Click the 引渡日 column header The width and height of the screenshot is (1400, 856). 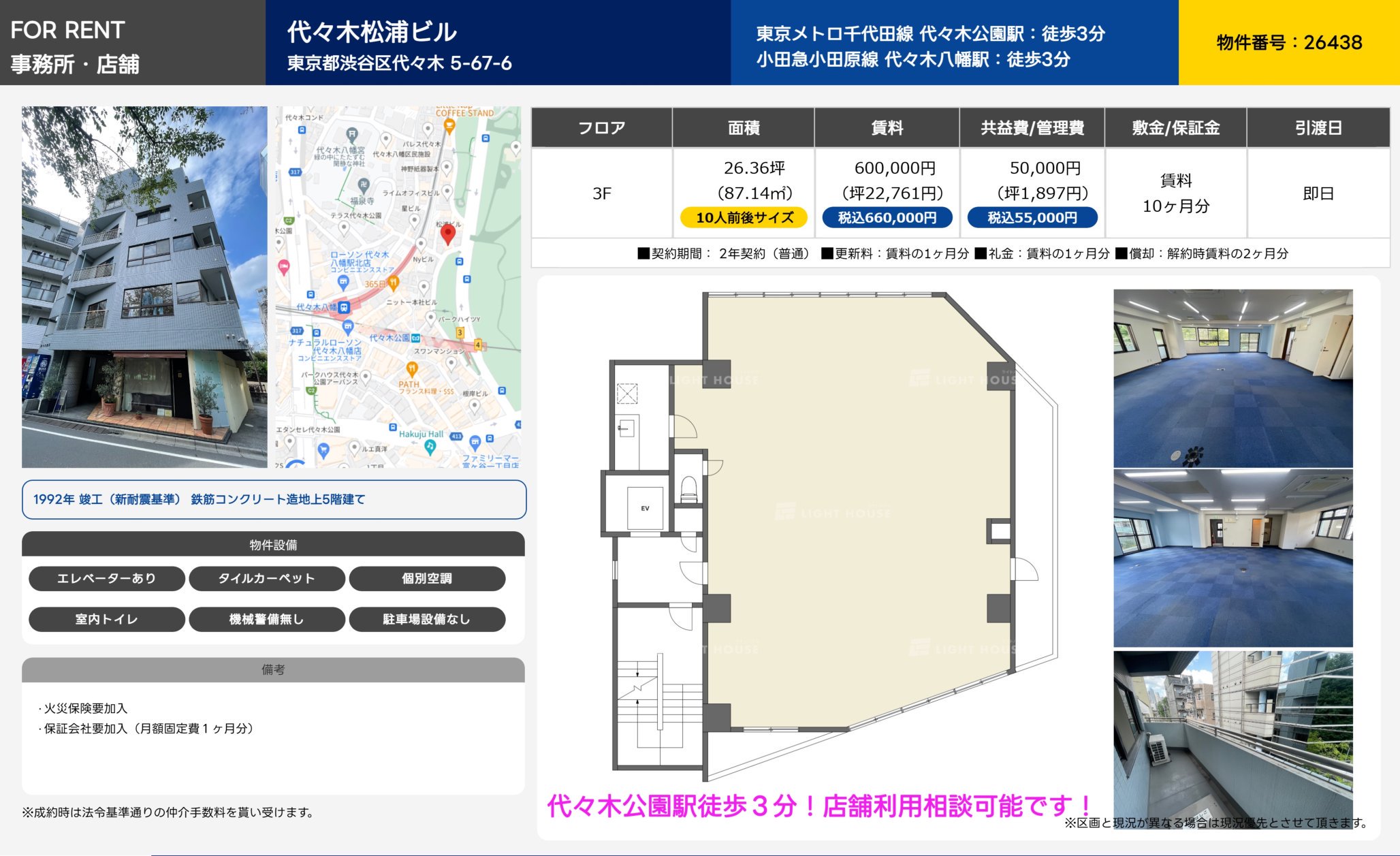1318,127
